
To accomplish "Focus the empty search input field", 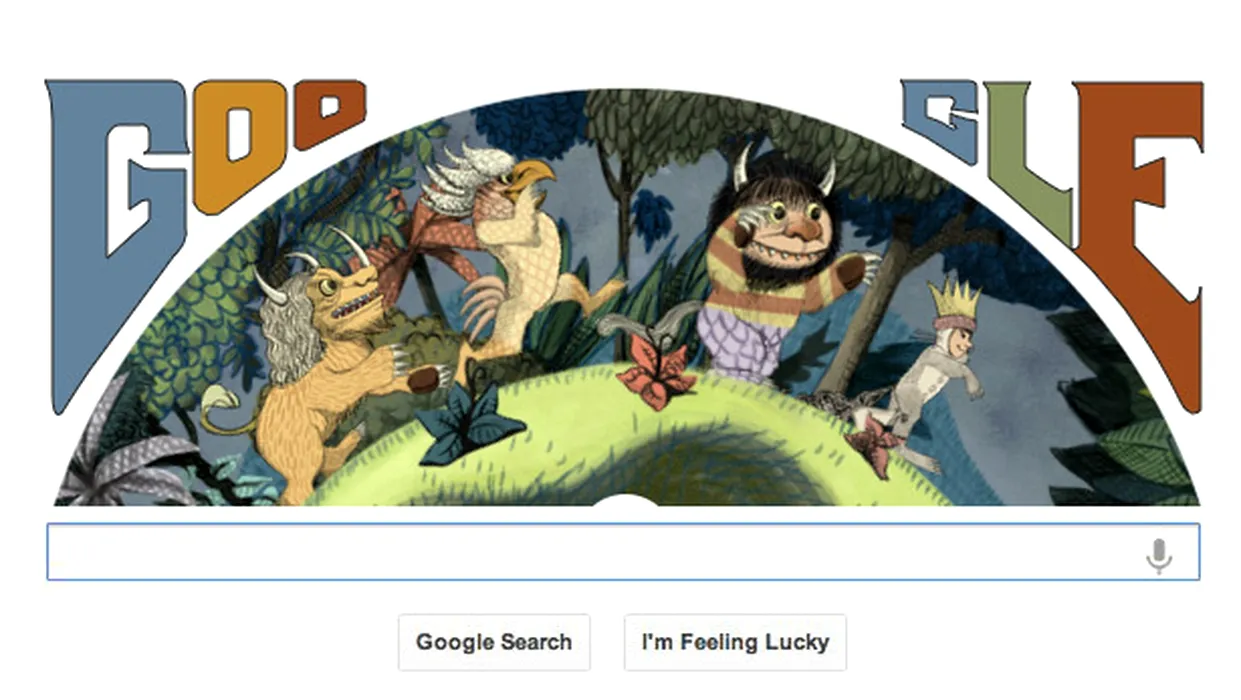I will [x=622, y=551].
